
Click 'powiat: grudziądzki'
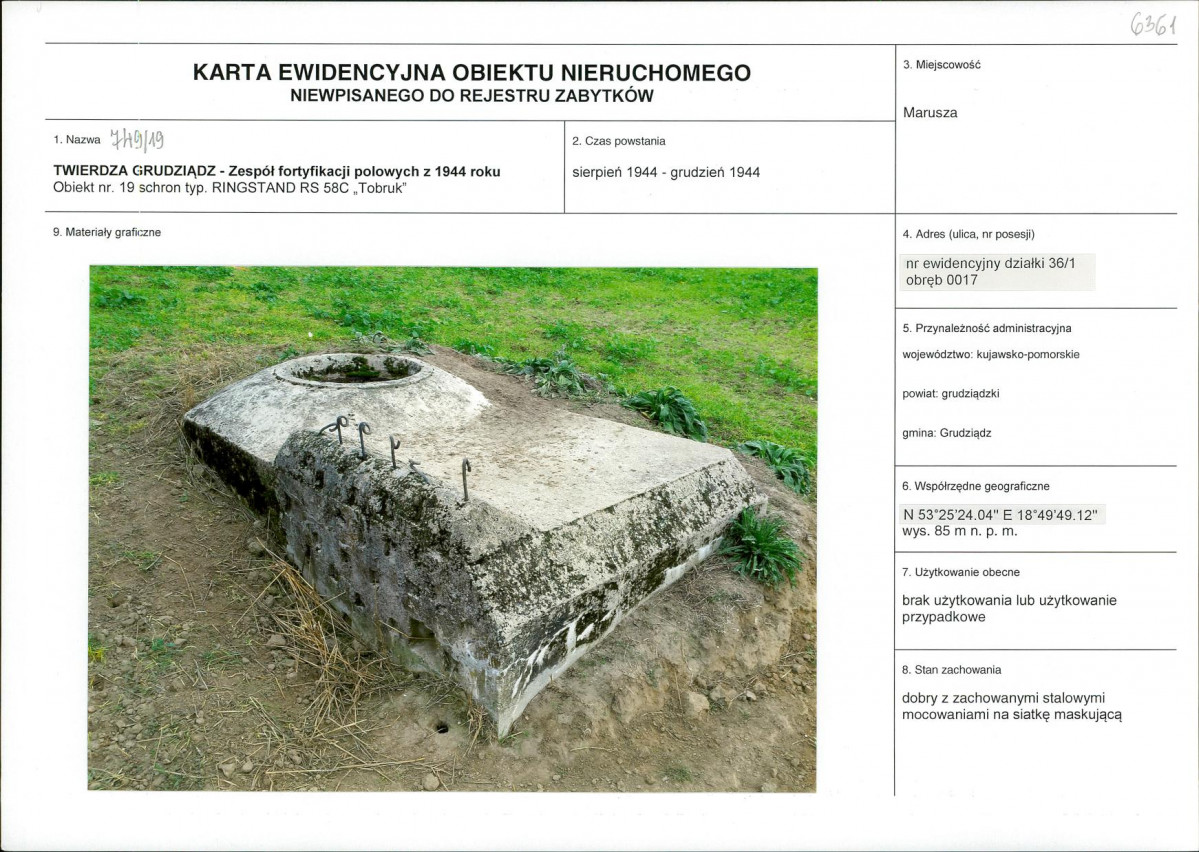950,394
